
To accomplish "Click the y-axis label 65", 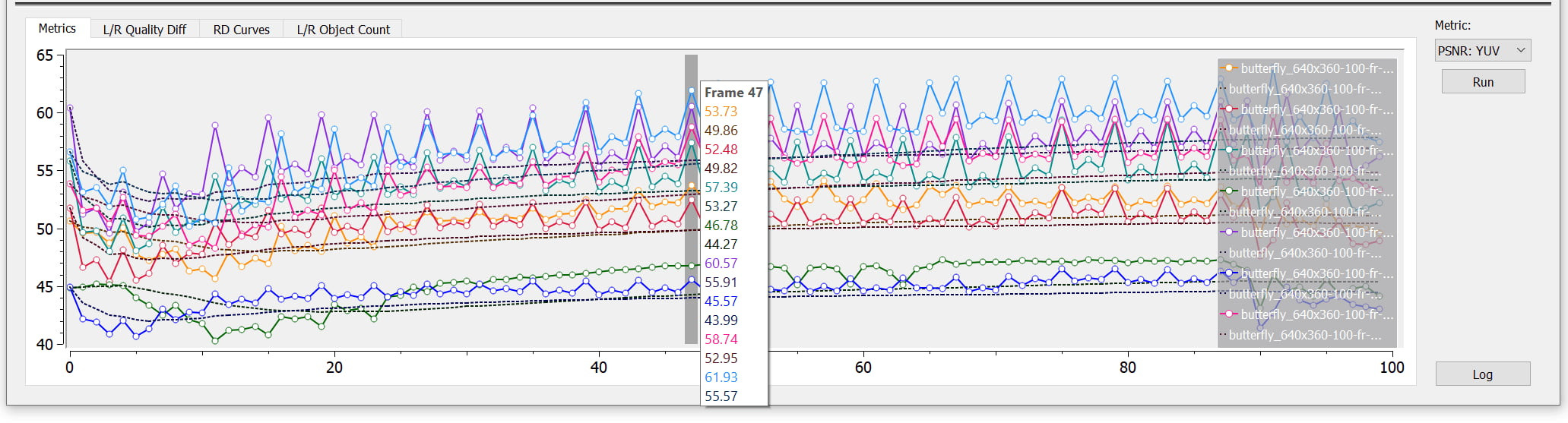I will pyautogui.click(x=45, y=55).
